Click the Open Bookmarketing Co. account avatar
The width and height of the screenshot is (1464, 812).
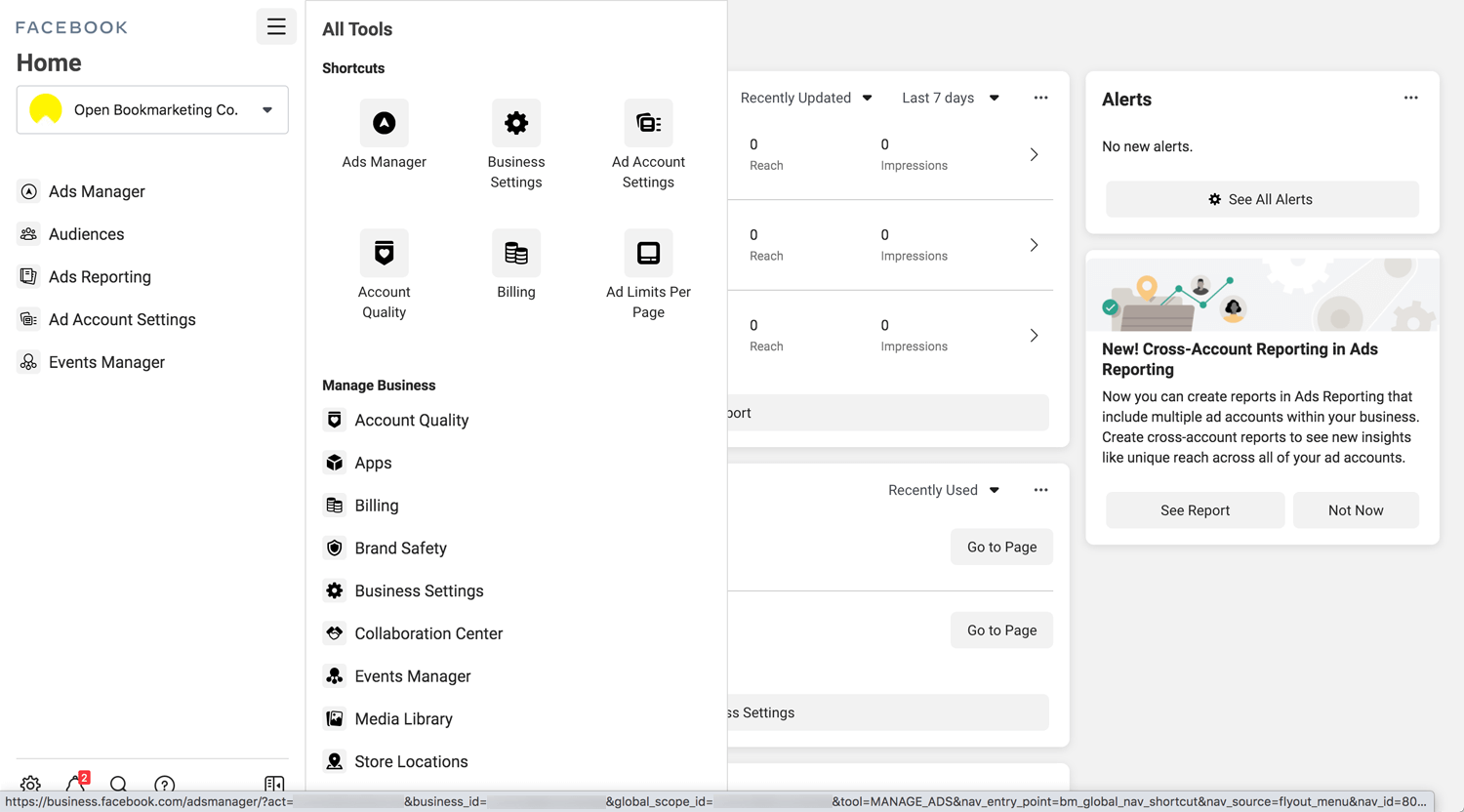[x=46, y=109]
